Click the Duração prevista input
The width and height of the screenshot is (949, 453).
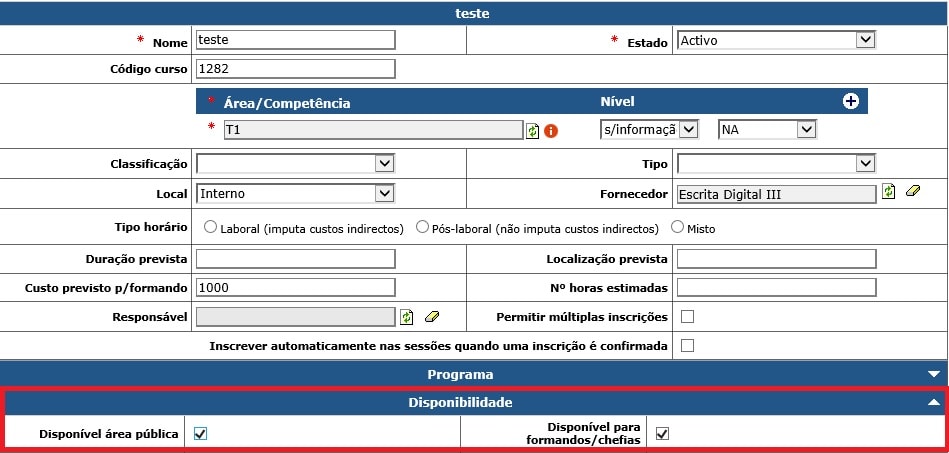295,259
